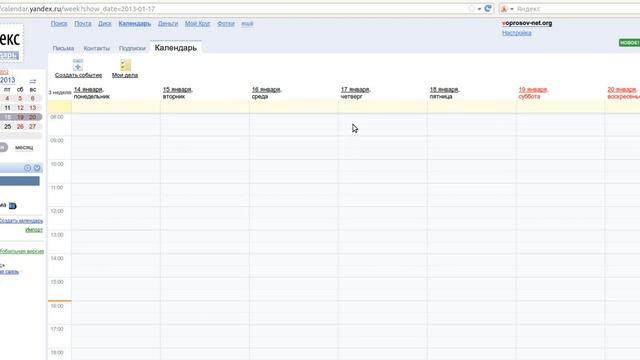Select day 6 in the mini calendar
Viewport: 640px width, 360px height.
(x=33, y=98)
